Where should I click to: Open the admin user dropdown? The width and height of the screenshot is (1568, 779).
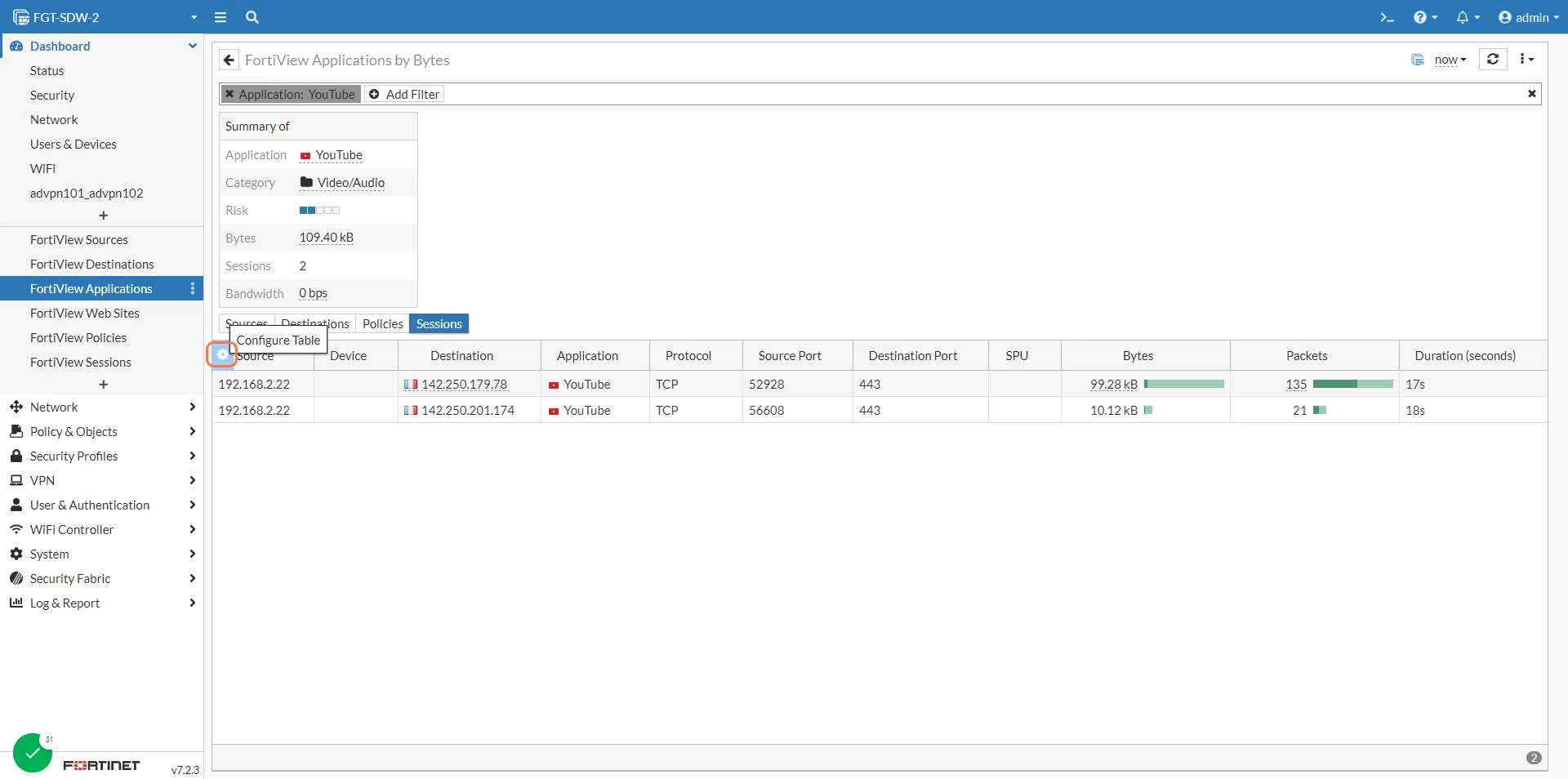(x=1529, y=17)
